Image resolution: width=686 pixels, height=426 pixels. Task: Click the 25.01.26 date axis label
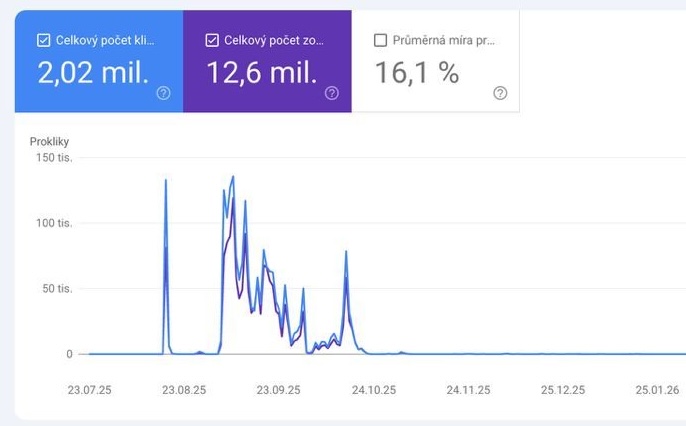tap(657, 390)
